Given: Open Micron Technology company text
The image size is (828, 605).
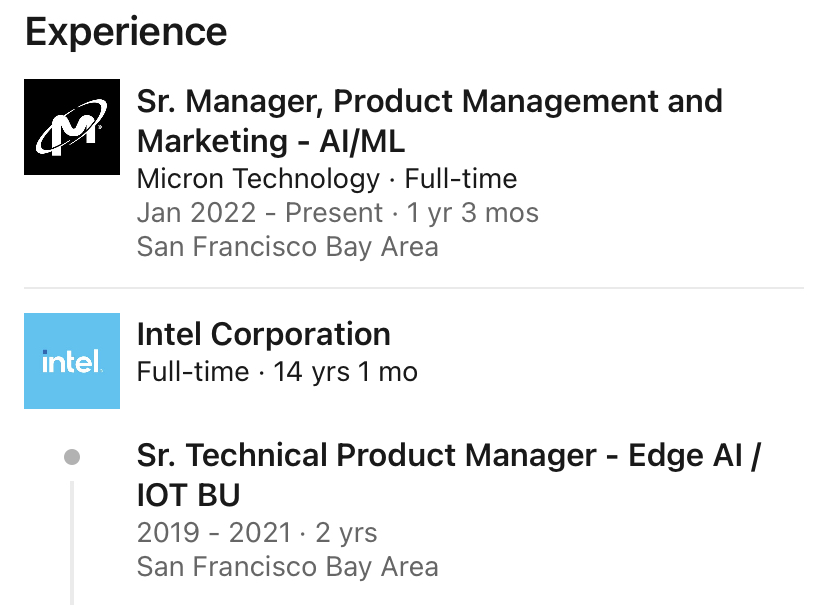Looking at the screenshot, I should [x=258, y=178].
